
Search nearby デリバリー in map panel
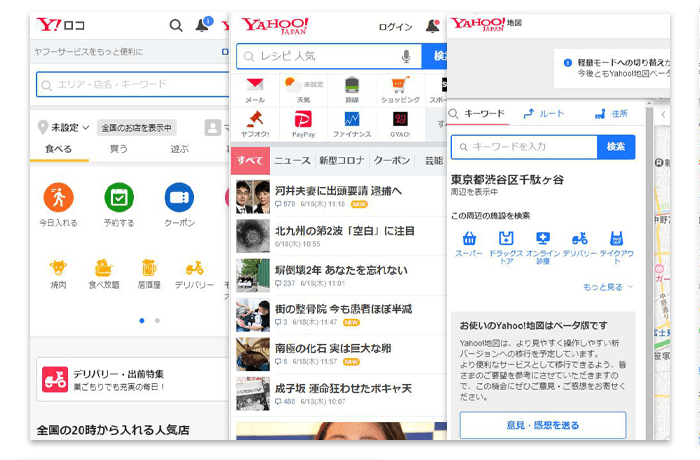point(579,244)
